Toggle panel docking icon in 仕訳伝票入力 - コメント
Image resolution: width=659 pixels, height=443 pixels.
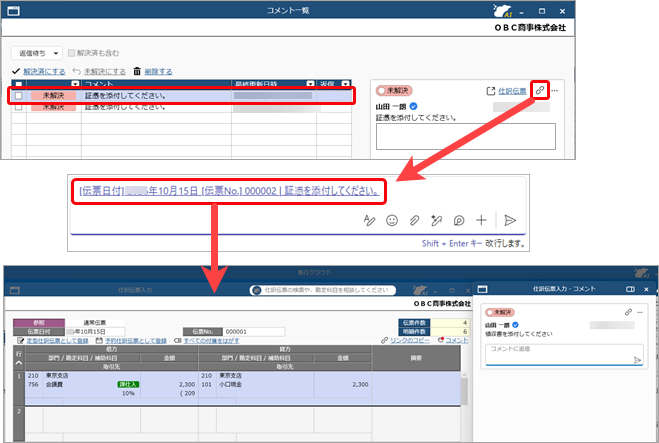click(630, 289)
